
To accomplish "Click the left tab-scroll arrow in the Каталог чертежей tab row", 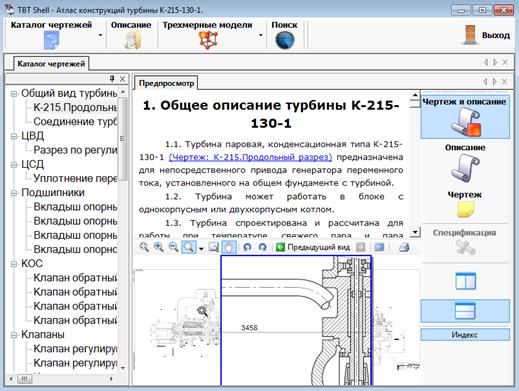I will pos(486,62).
